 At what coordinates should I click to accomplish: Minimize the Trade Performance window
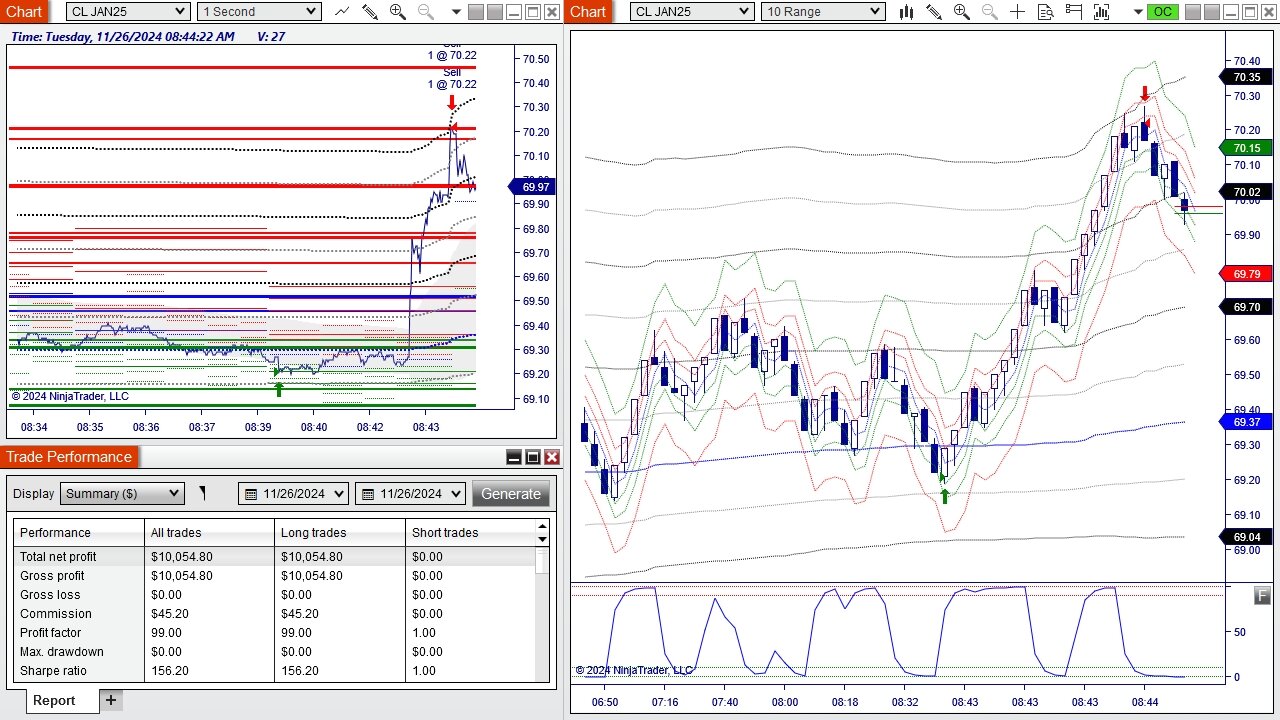click(514, 457)
